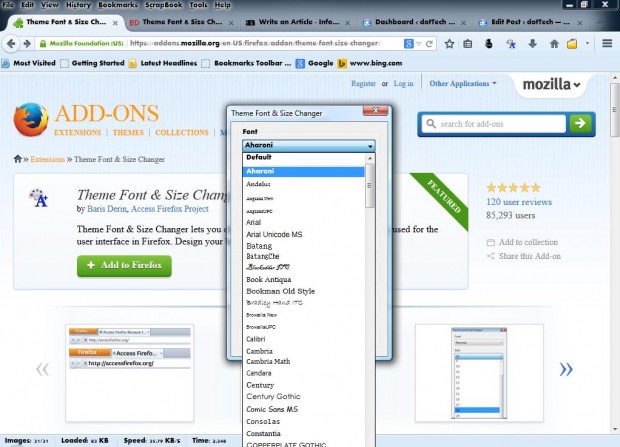The height and width of the screenshot is (447, 620).
Task: Open dropdown arrow next to ScrapBook icon
Action: [x=587, y=44]
